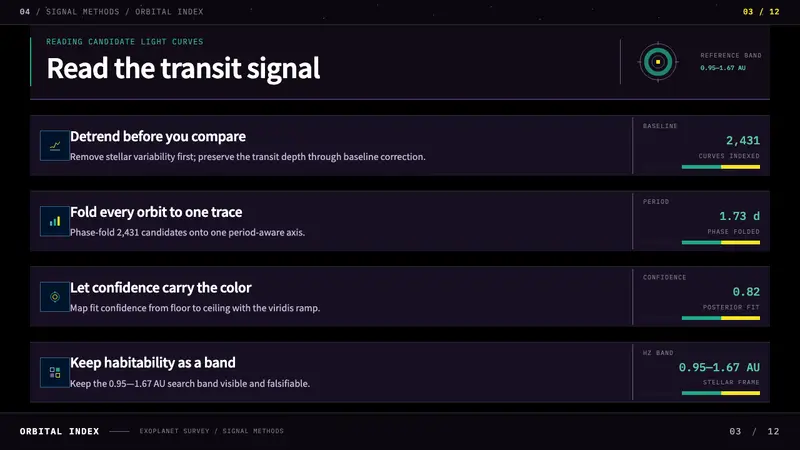Select the Fold every orbit to one trace heading

tap(156, 212)
